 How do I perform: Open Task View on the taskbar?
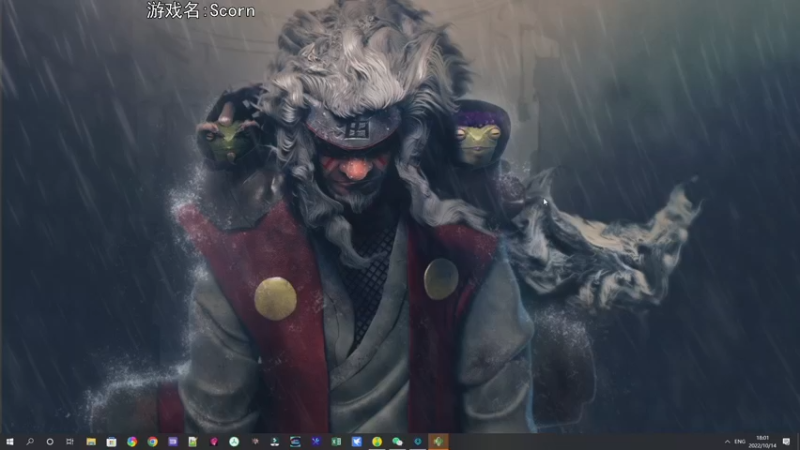[x=70, y=442]
